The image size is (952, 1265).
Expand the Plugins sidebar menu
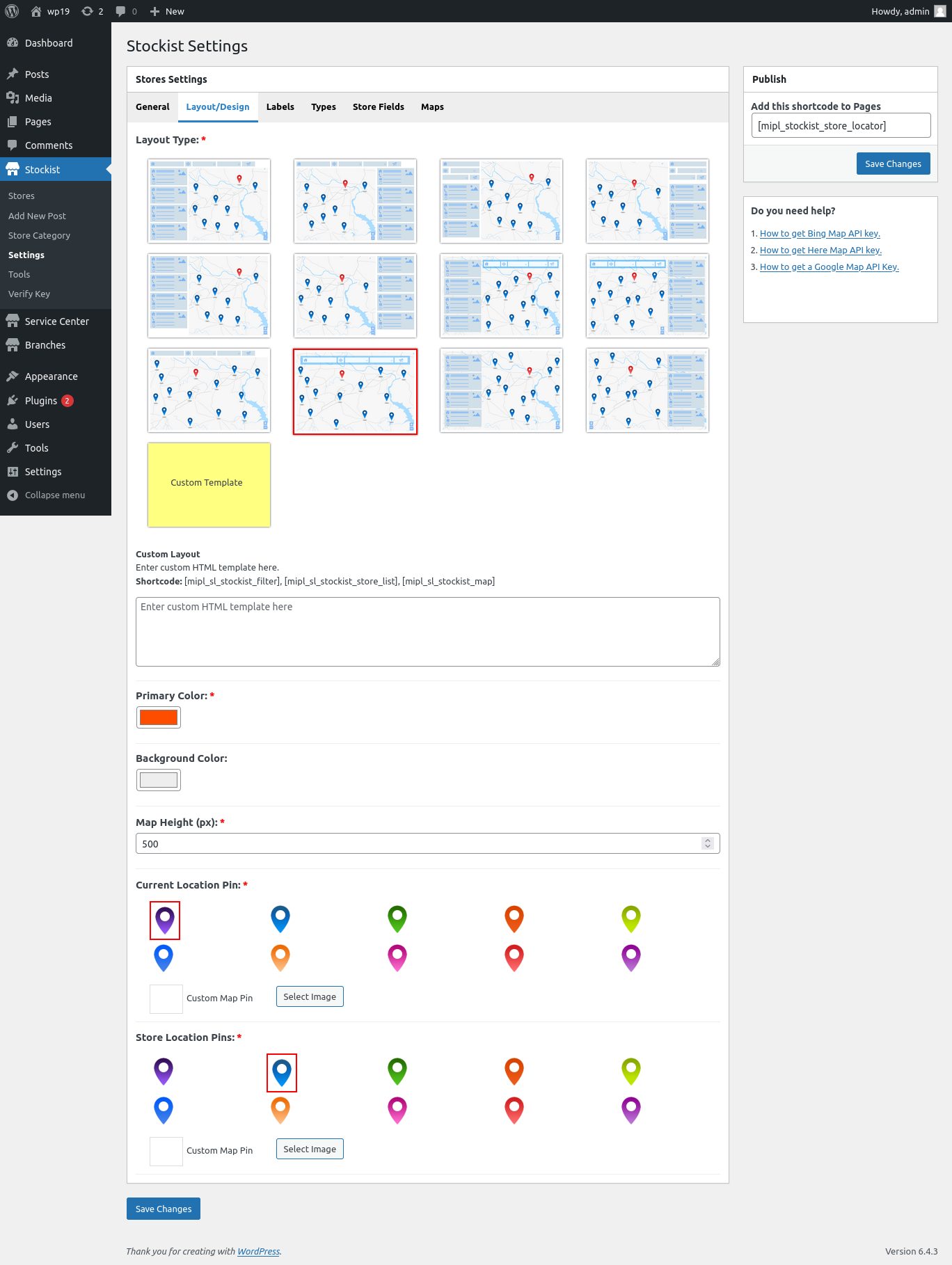[x=41, y=401]
